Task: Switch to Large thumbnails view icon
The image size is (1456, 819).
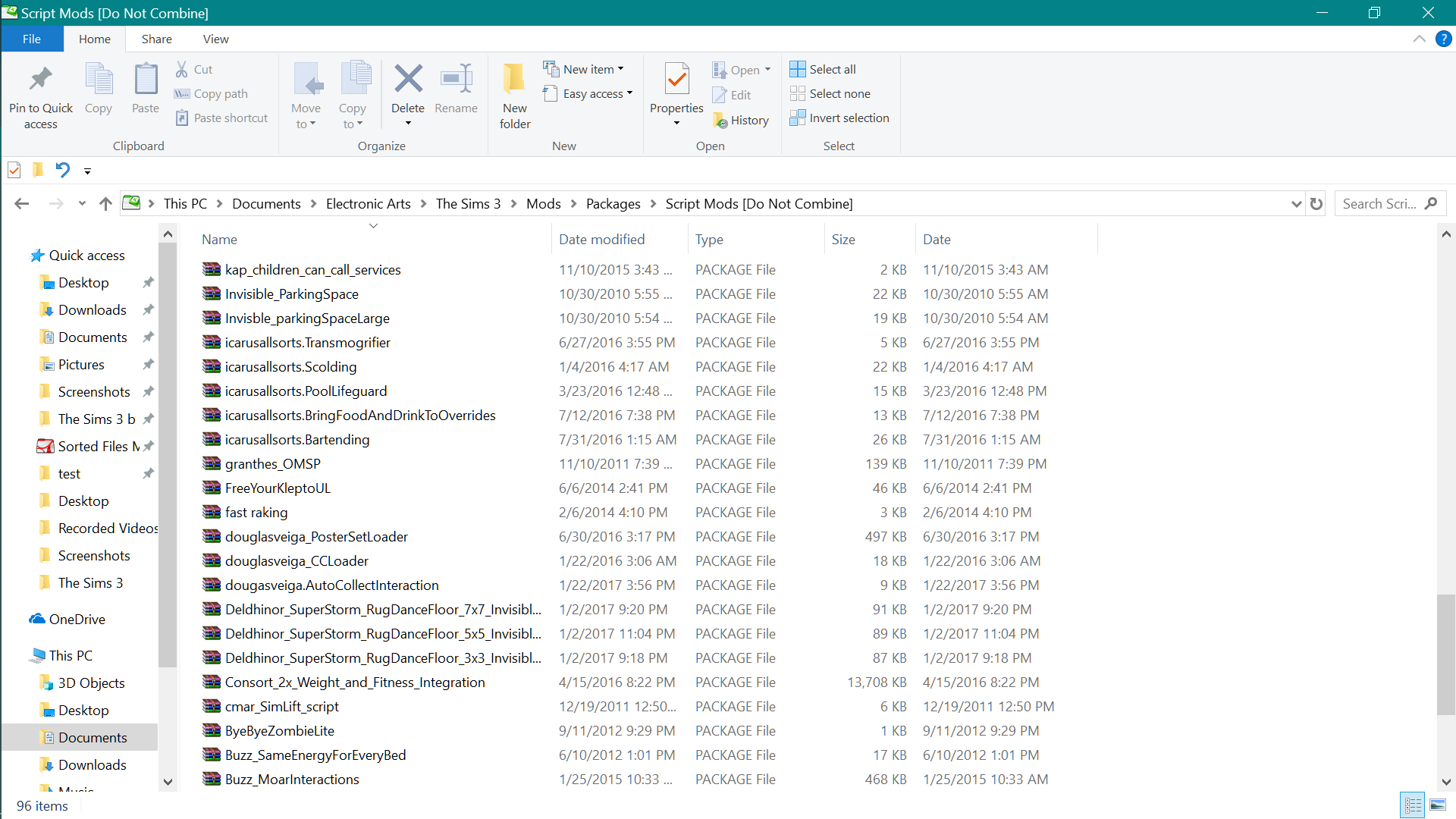Action: coord(1438,805)
